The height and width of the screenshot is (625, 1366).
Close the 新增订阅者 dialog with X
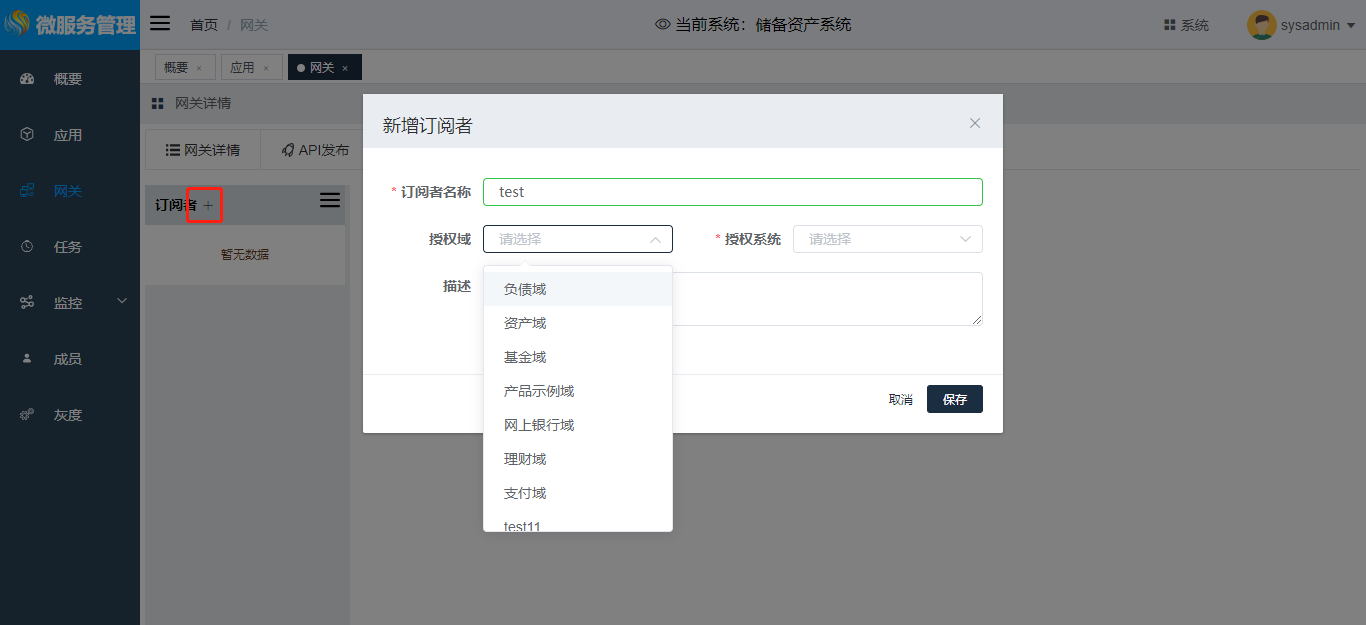click(975, 123)
